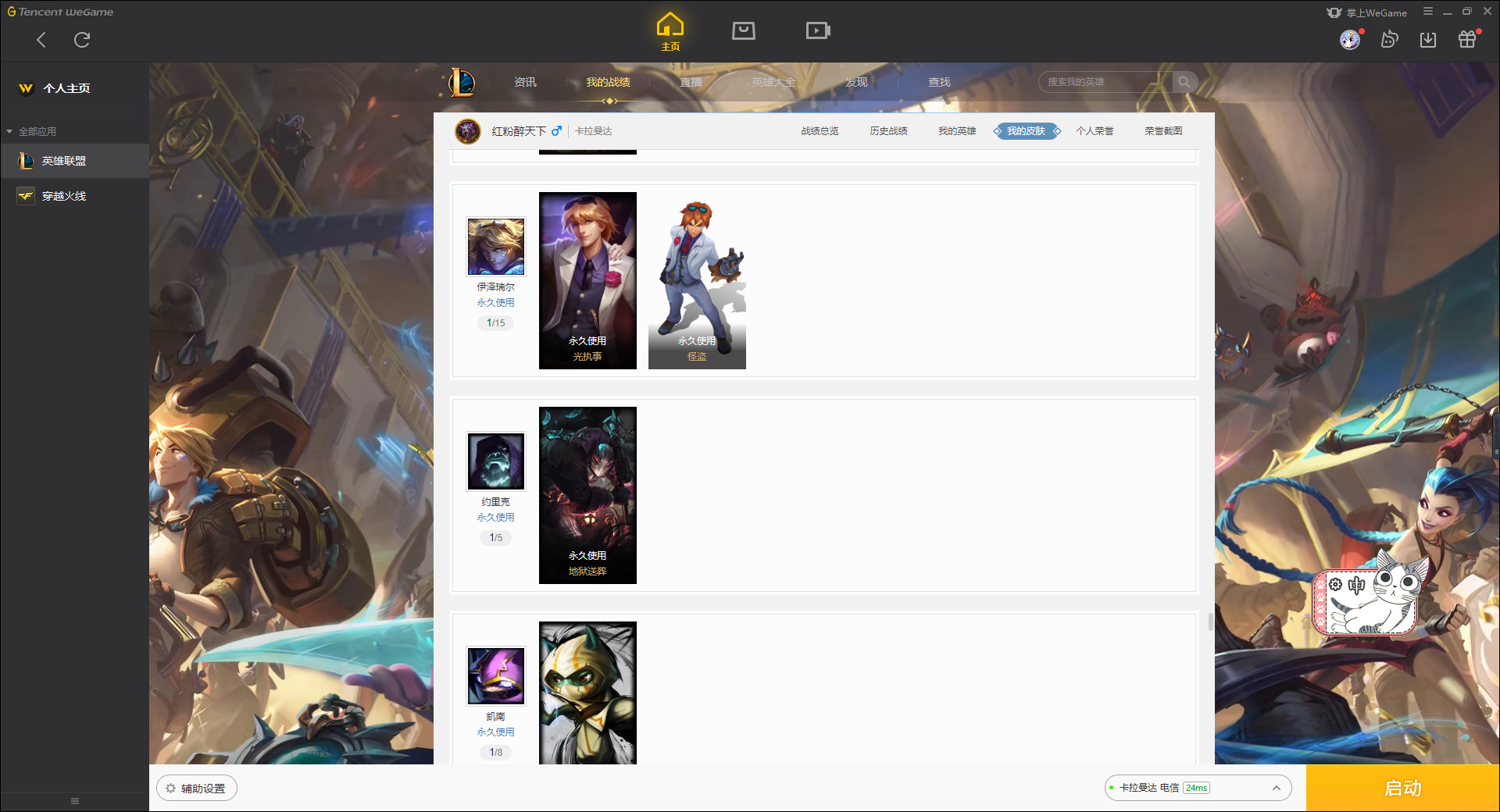The height and width of the screenshot is (812, 1500).
Task: Switch to 我的英雄 sub-tab
Action: (x=957, y=131)
